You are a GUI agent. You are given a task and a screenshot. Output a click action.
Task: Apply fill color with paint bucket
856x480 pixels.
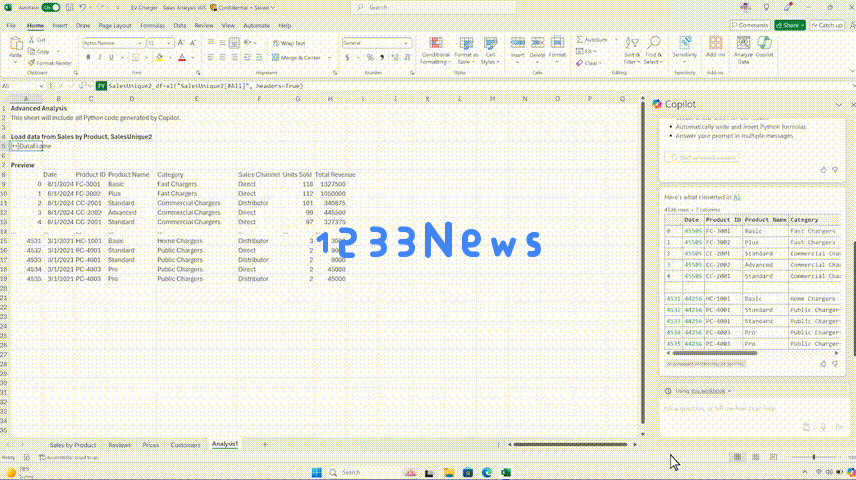pyautogui.click(x=159, y=57)
